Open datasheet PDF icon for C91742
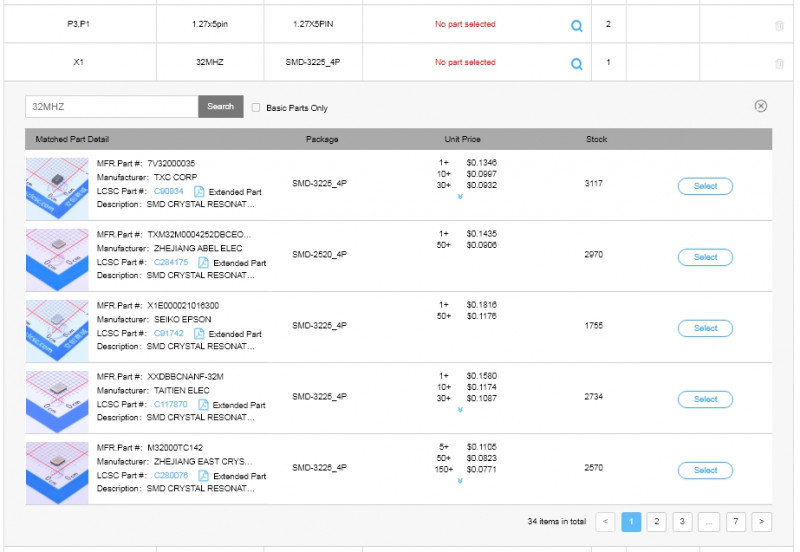The image size is (800, 552). [x=199, y=333]
